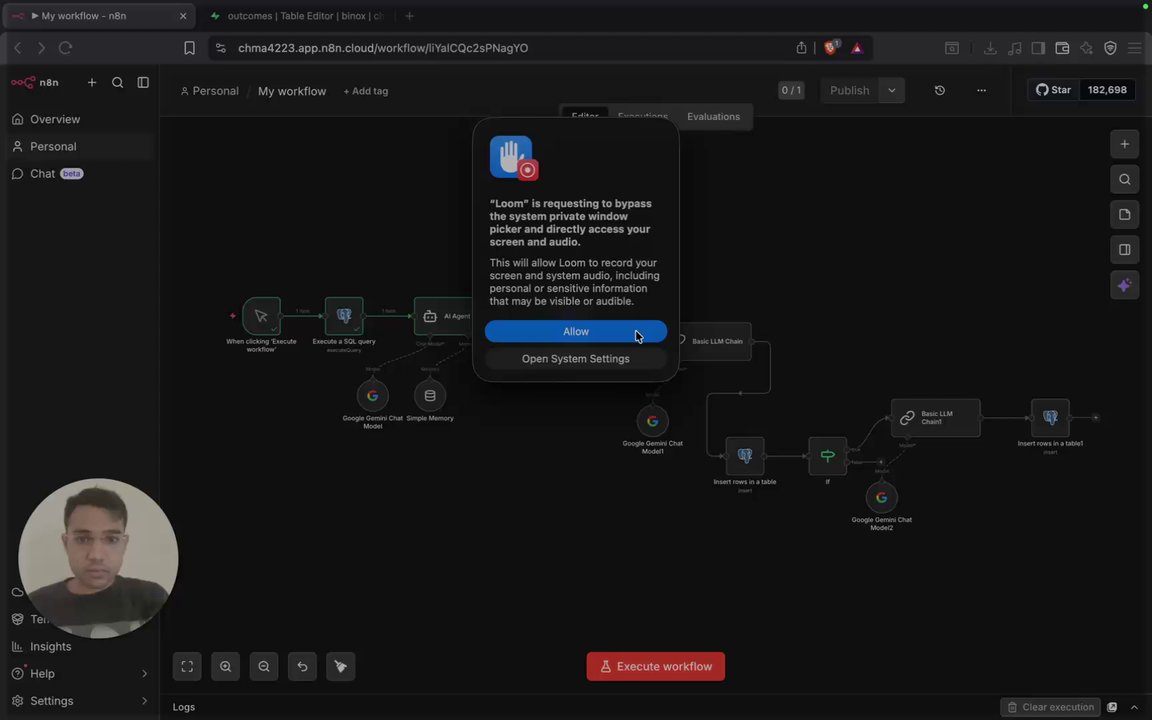
Task: Open browser downloads icon
Action: point(990,48)
